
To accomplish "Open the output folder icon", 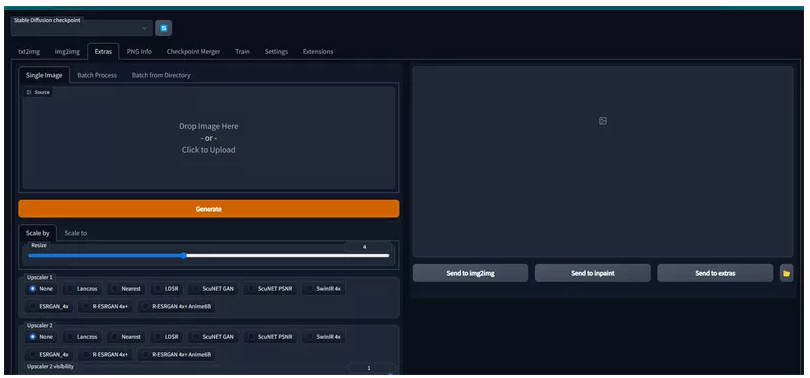I will click(x=786, y=273).
